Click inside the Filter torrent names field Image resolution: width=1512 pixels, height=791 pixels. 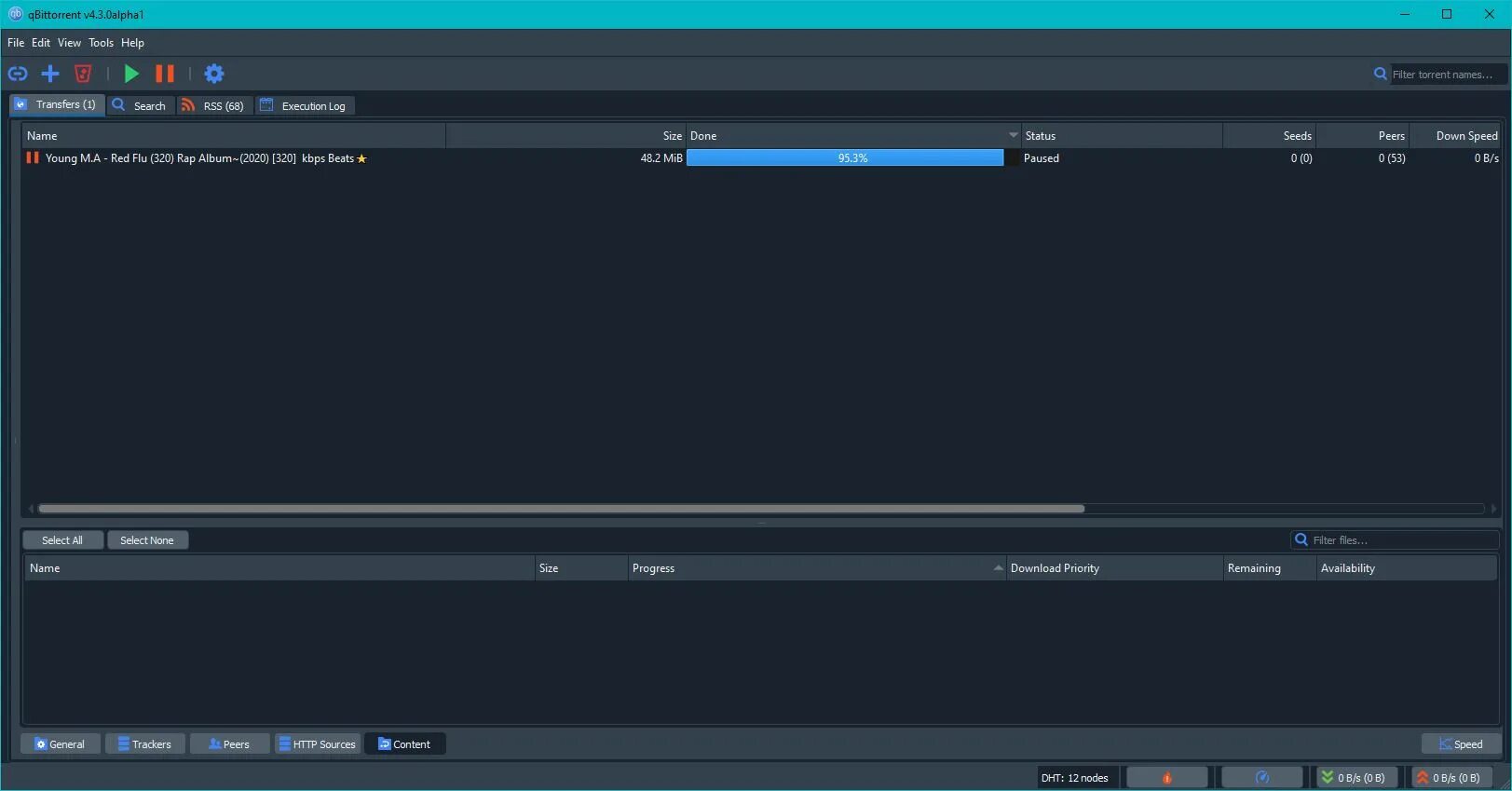pyautogui.click(x=1449, y=75)
